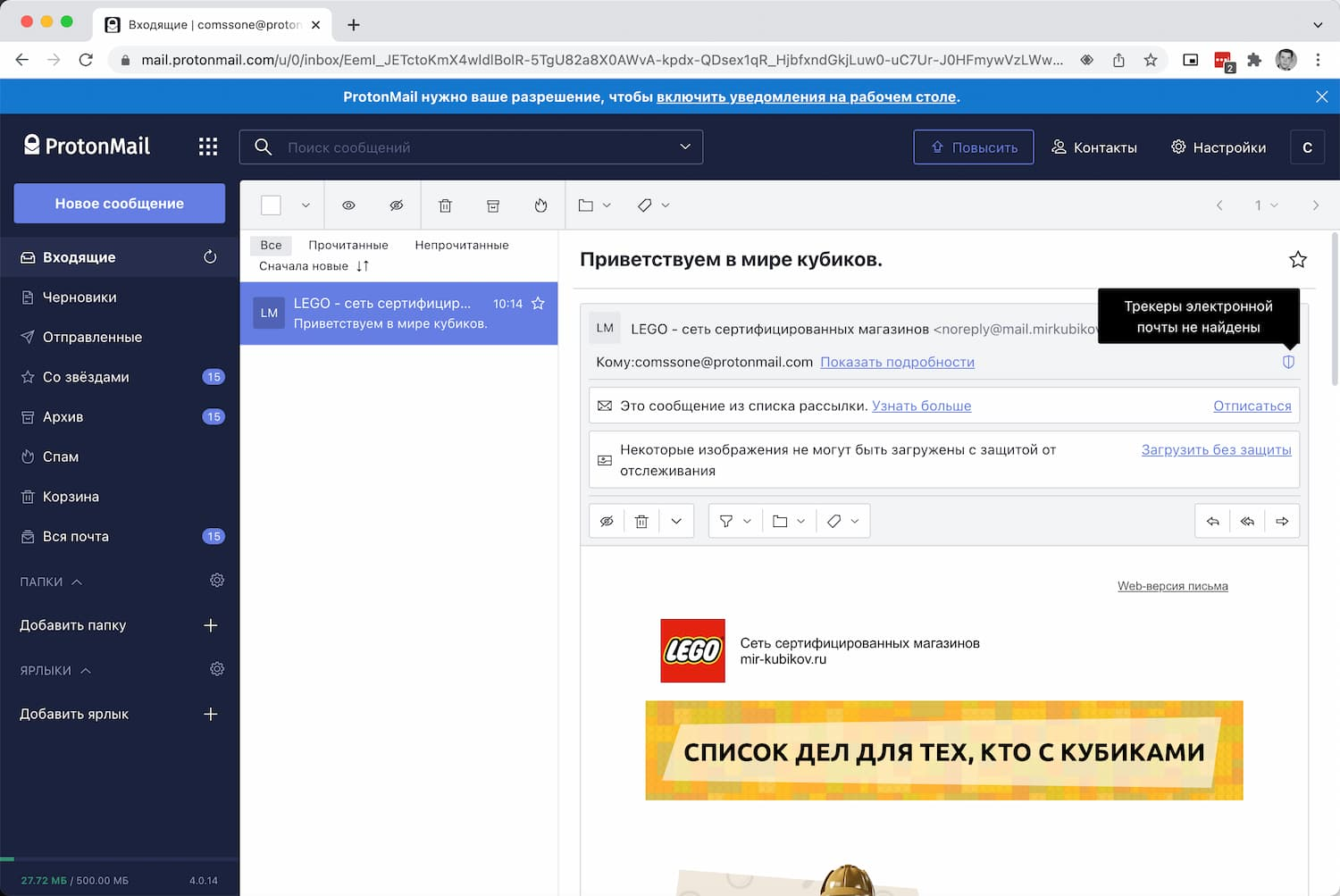Switch to the Непрочитанные filter tab
1340x896 pixels.
pos(462,245)
